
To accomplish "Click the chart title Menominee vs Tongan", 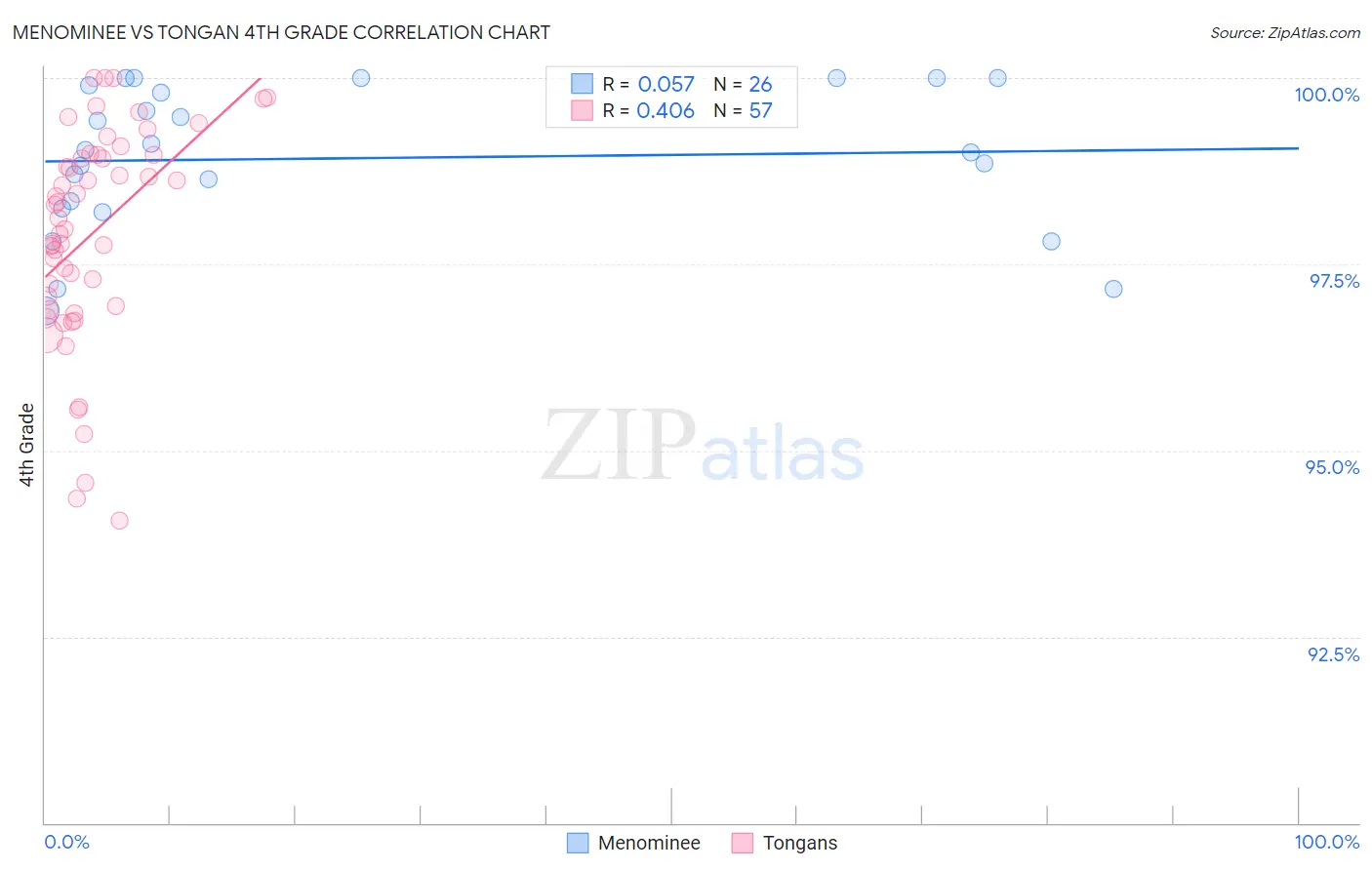I will [281, 32].
